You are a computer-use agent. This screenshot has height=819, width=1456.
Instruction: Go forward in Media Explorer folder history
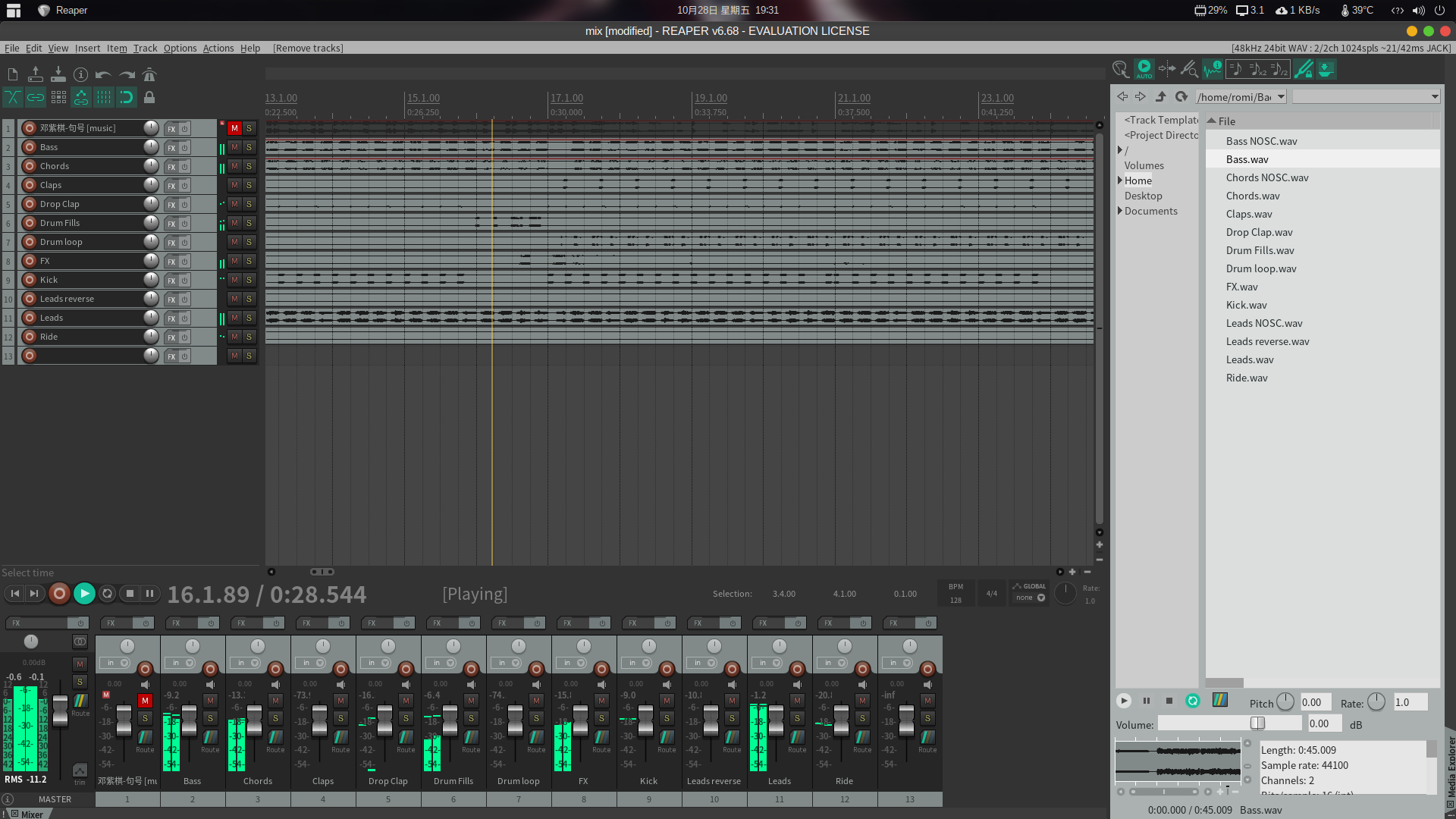click(x=1141, y=96)
